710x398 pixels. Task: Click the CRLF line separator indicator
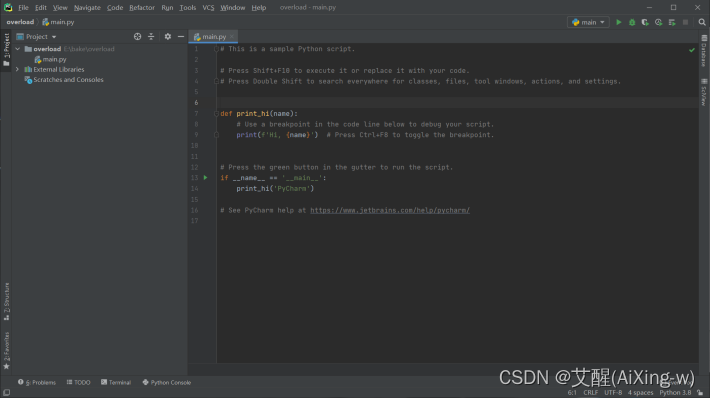[x=590, y=393]
